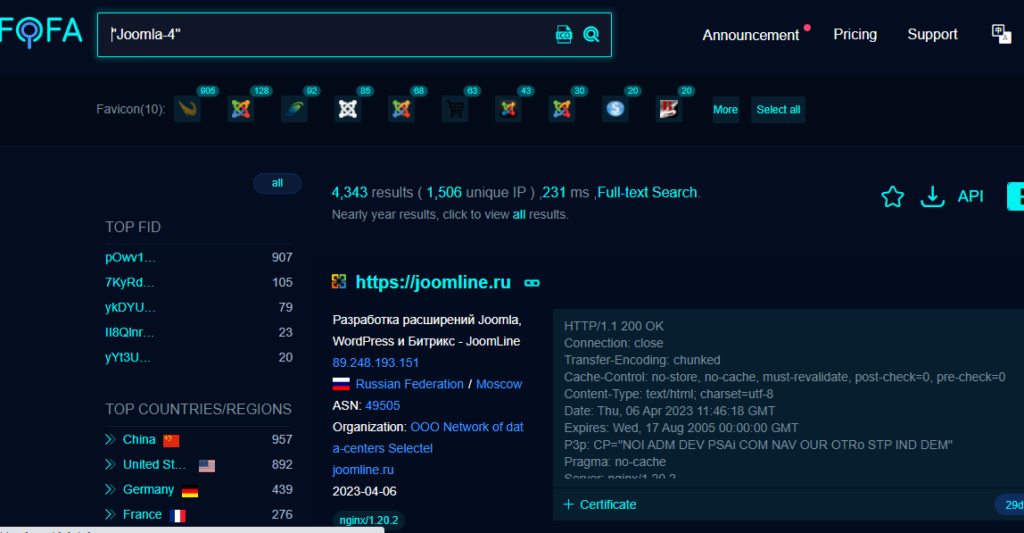Expand the Certificate section
This screenshot has height=533, width=1024.
600,504
